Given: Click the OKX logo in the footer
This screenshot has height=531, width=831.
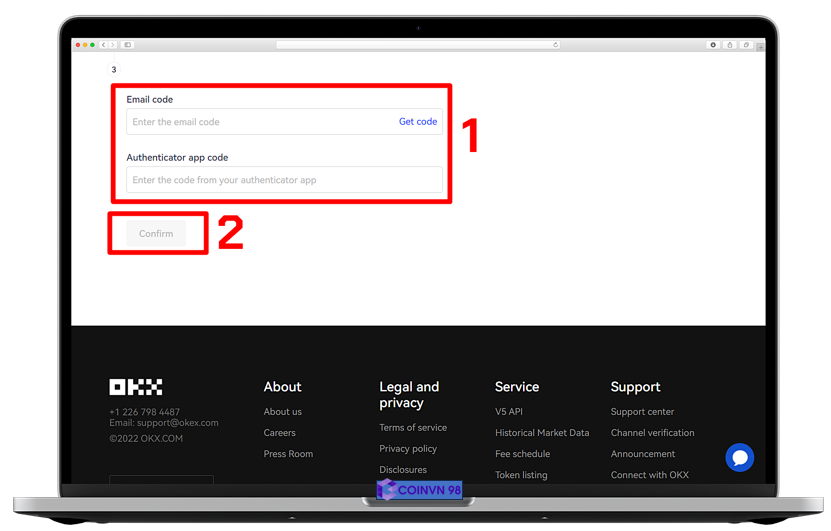Looking at the screenshot, I should [x=136, y=387].
